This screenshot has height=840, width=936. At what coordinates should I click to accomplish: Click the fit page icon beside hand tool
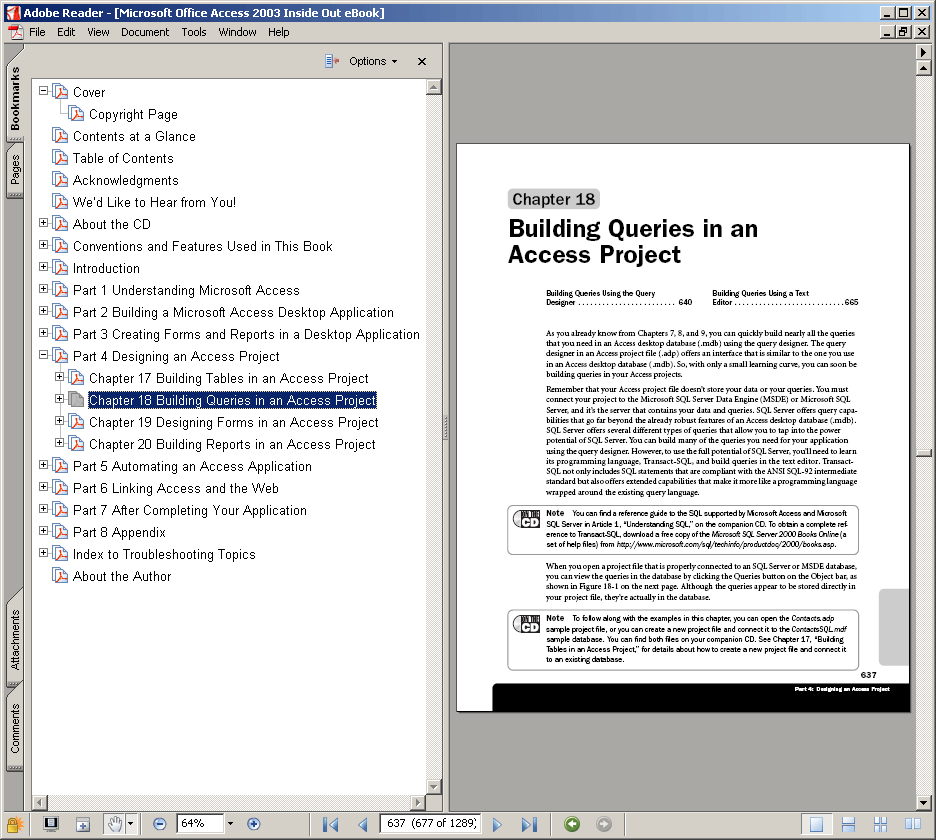point(83,824)
